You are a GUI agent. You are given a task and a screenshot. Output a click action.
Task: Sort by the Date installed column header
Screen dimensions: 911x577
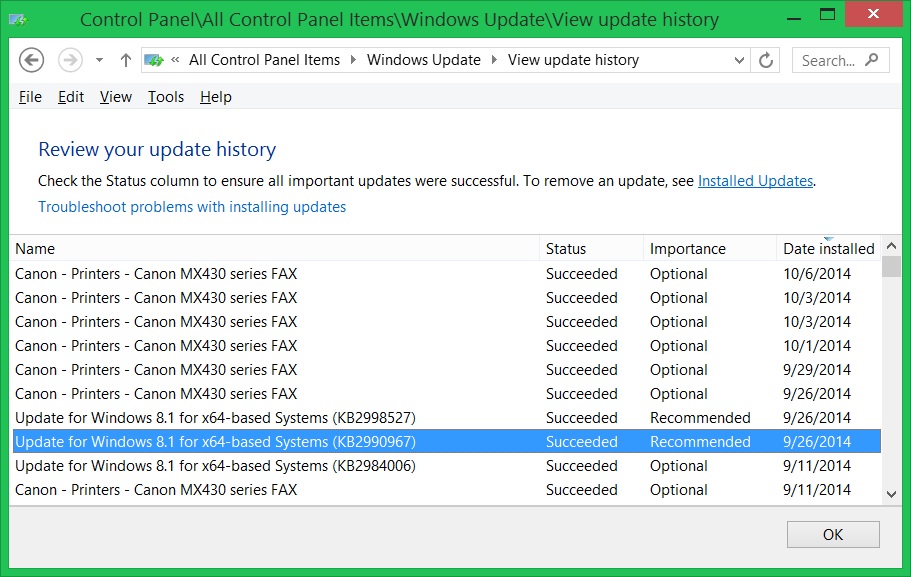pyautogui.click(x=828, y=249)
